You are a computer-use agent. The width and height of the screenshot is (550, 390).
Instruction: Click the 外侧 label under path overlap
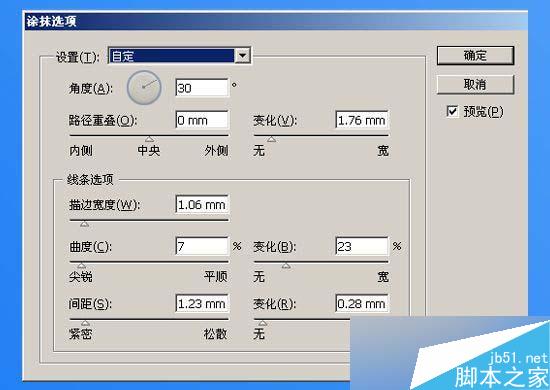pyautogui.click(x=216, y=151)
